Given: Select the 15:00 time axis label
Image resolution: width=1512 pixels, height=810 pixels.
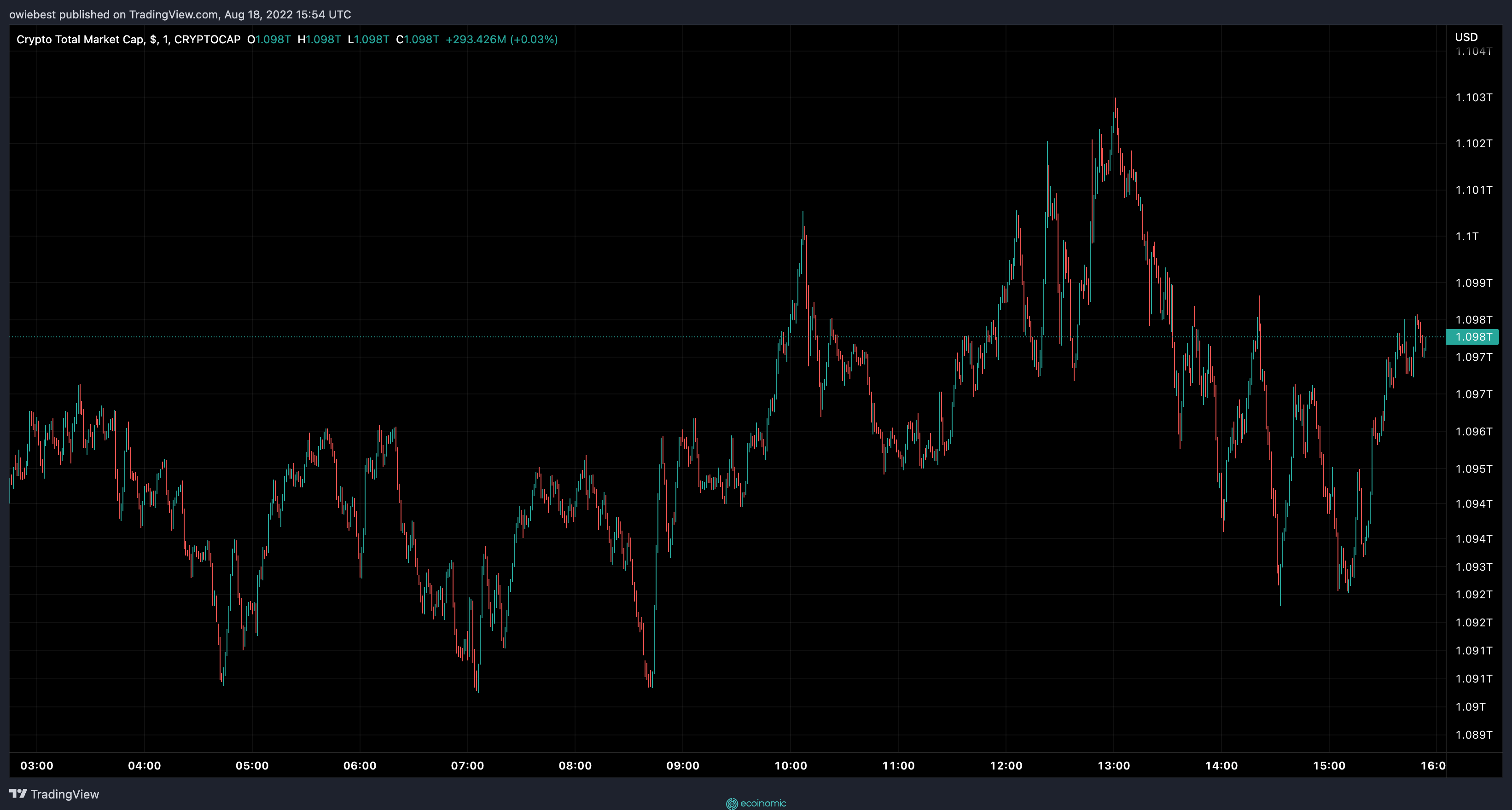Looking at the screenshot, I should 1330,765.
